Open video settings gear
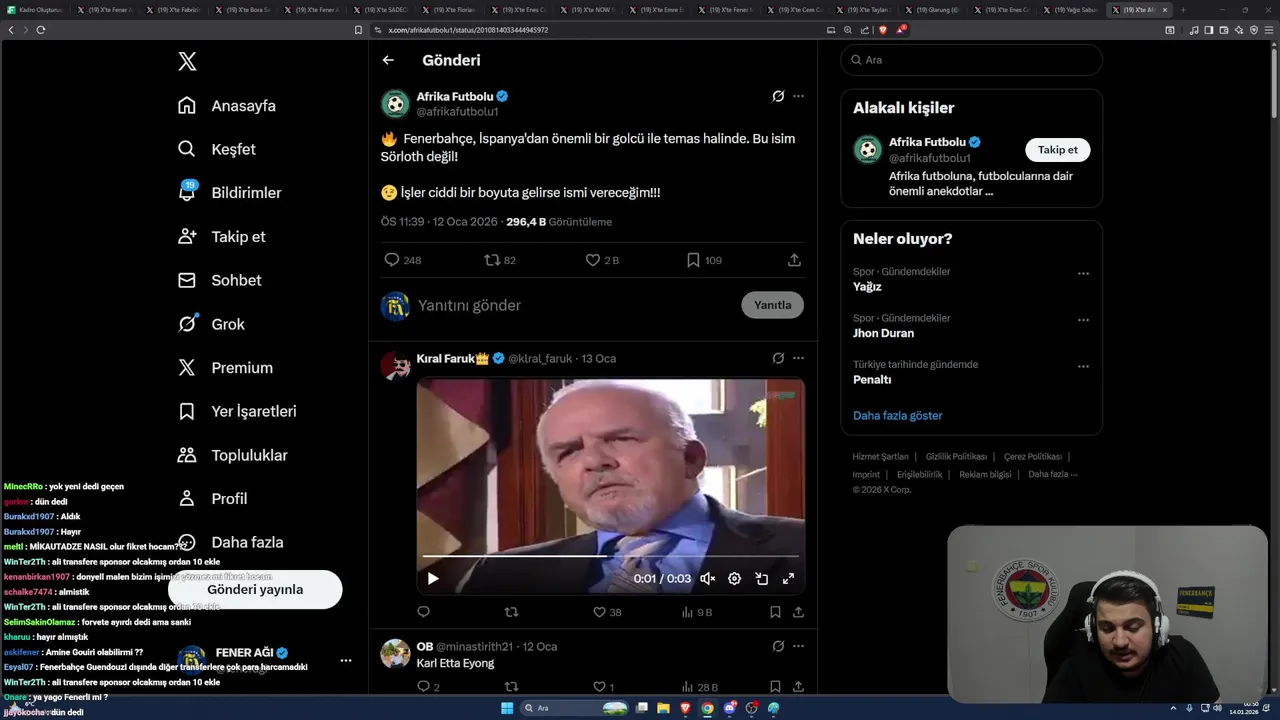This screenshot has height=720, width=1280. click(734, 578)
